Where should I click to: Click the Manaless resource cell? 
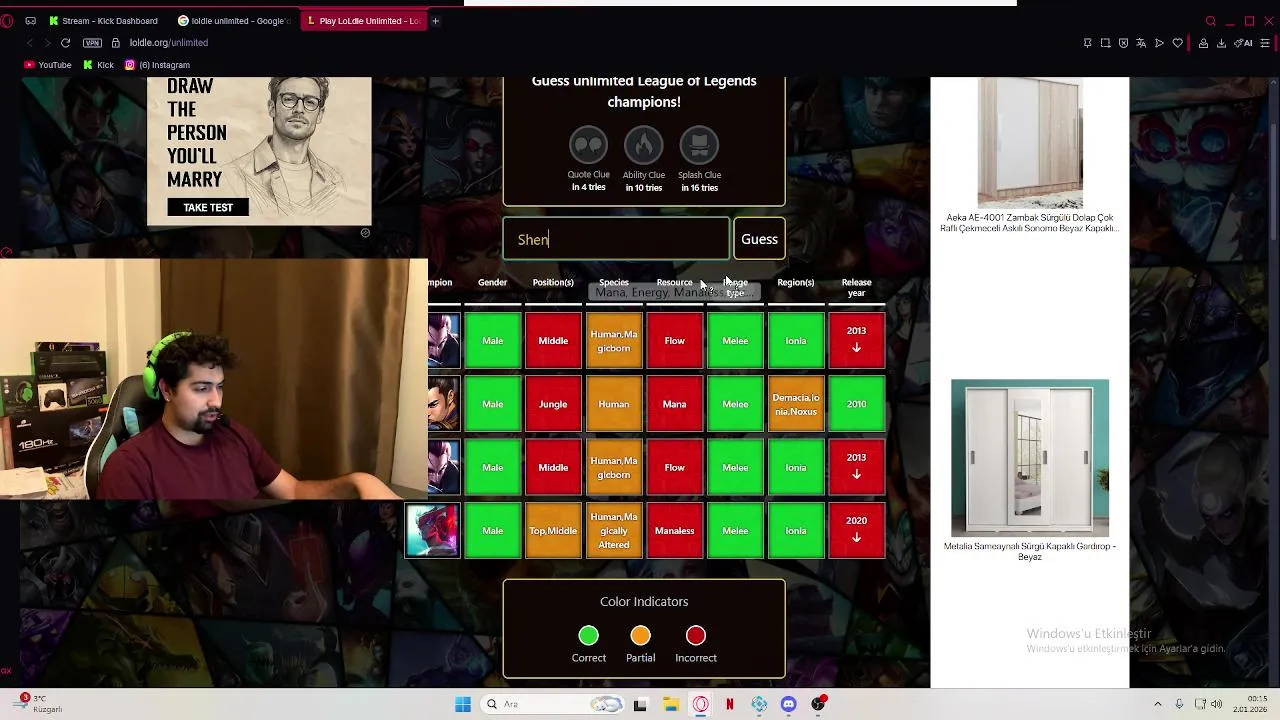675,531
